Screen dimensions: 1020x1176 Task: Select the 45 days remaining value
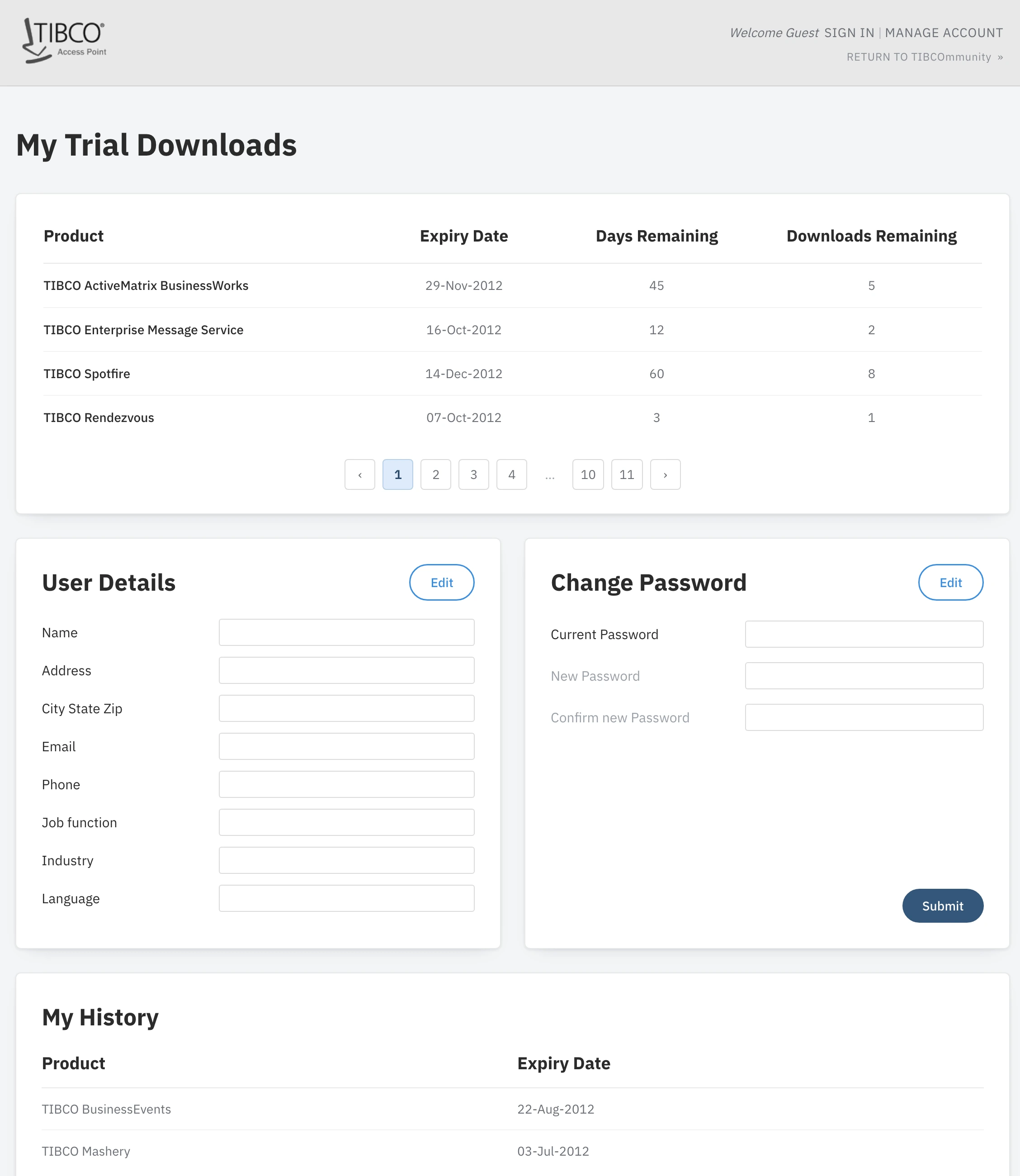(656, 286)
